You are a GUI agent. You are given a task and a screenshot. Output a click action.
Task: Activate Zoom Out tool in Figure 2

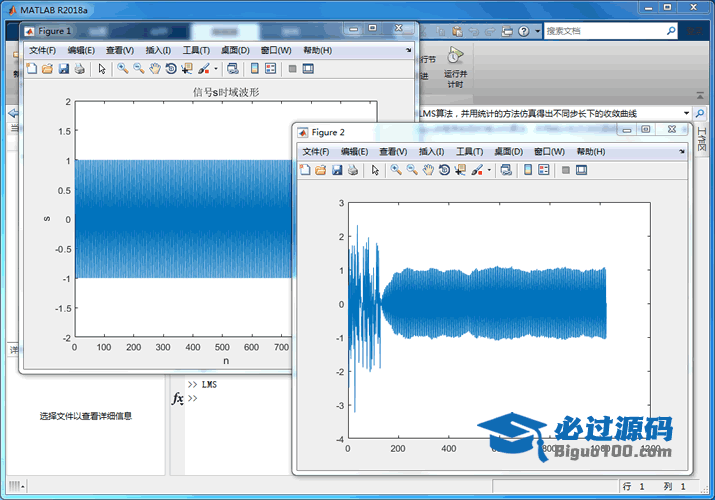(x=412, y=170)
